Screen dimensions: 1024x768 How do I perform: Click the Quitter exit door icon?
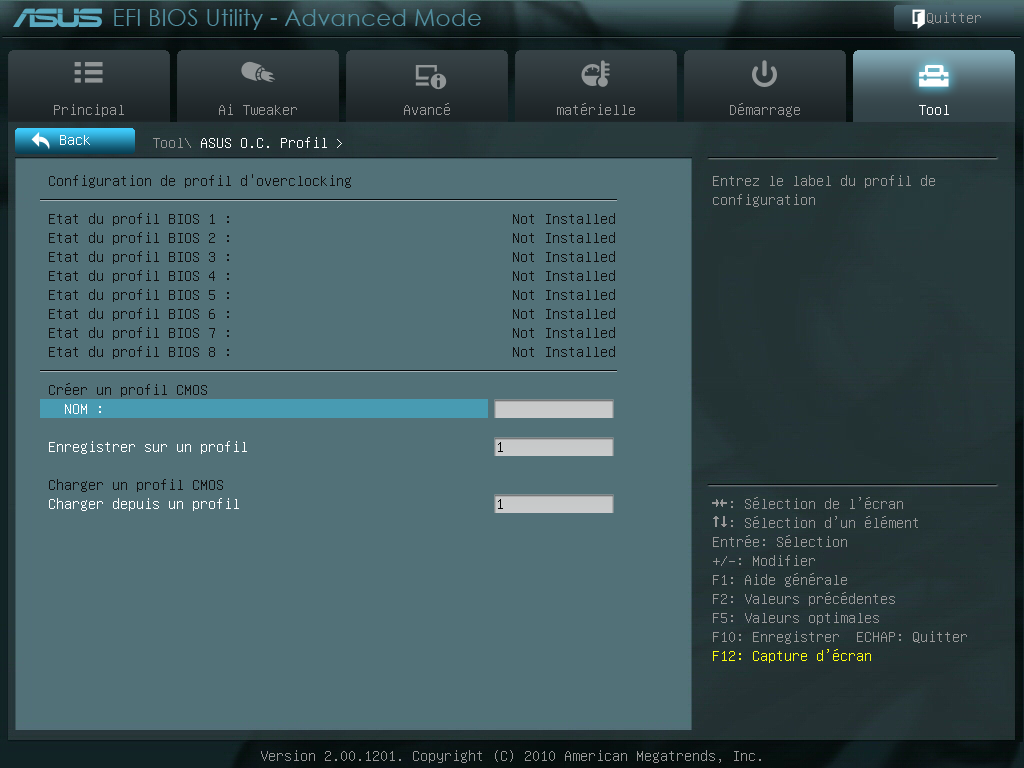point(917,18)
